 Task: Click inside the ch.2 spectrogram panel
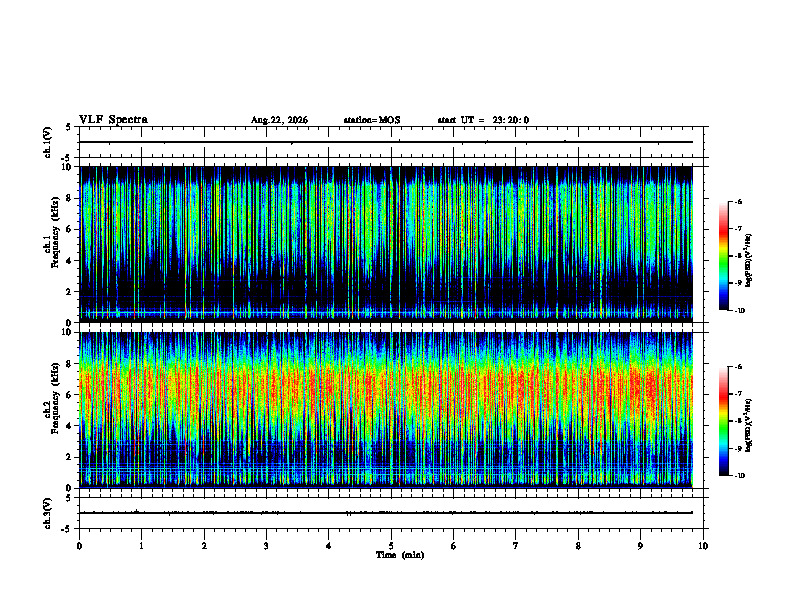(x=386, y=410)
